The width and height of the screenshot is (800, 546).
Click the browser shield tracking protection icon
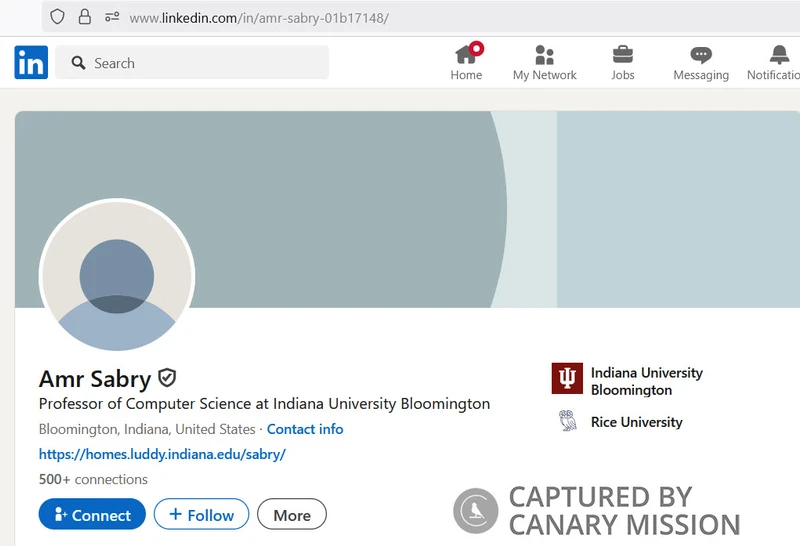[x=58, y=17]
